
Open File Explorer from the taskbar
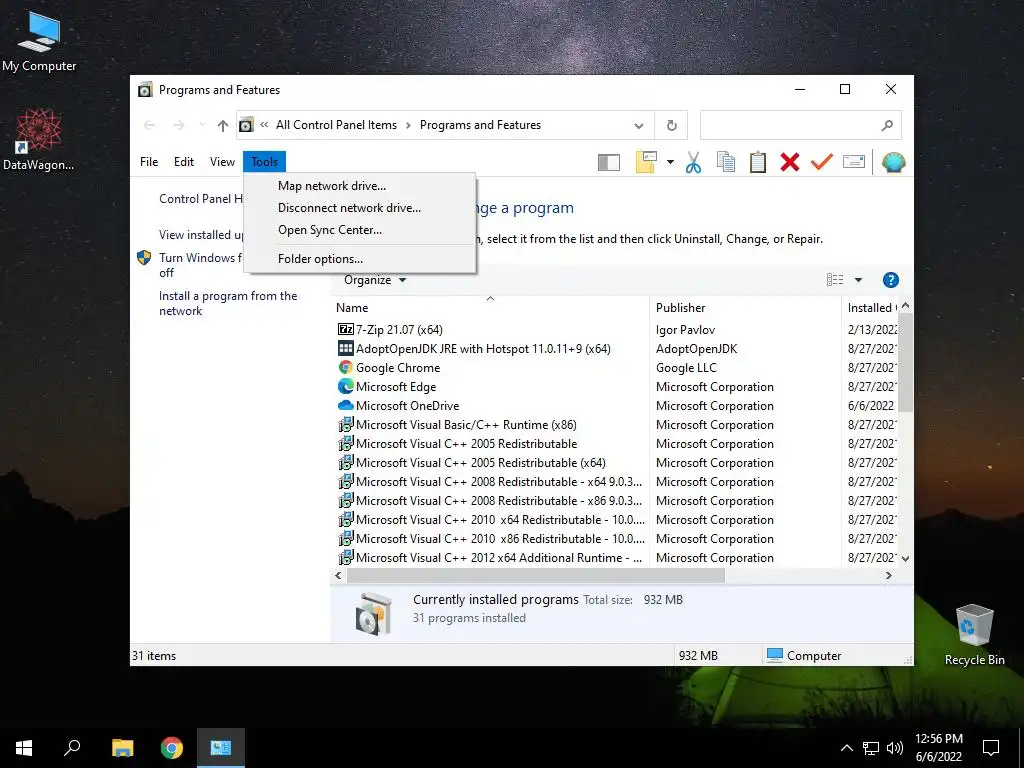point(122,748)
